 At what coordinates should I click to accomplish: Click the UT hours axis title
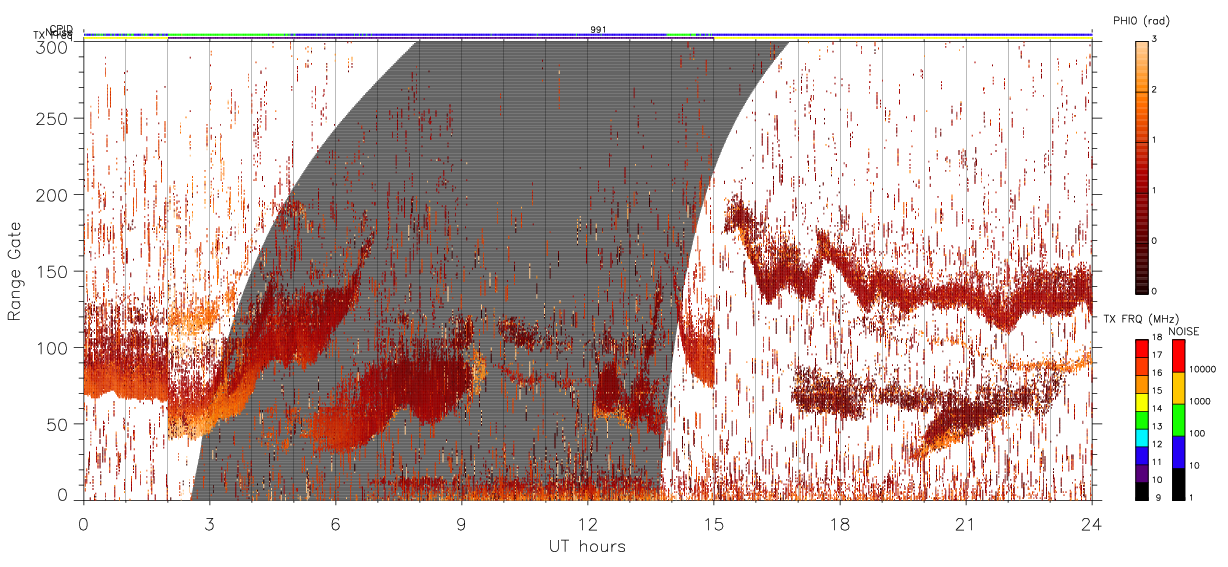coord(587,547)
